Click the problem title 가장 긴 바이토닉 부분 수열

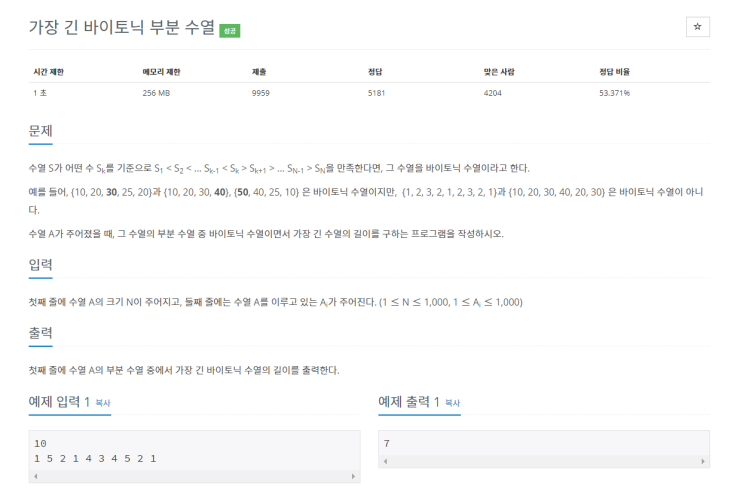click(x=122, y=27)
